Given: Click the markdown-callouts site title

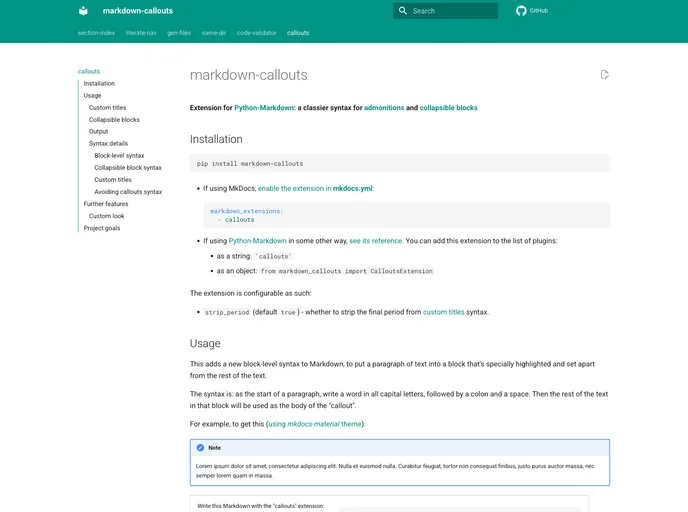Looking at the screenshot, I should 138,11.
